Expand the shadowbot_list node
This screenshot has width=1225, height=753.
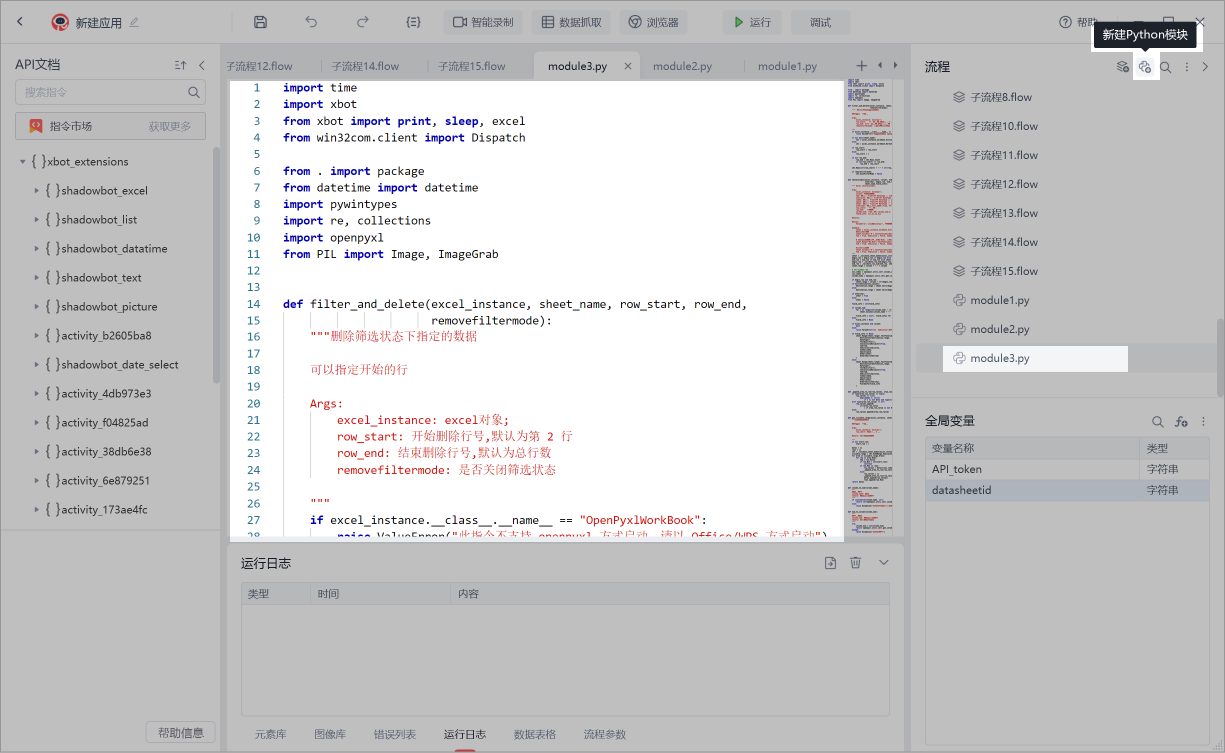click(36, 219)
